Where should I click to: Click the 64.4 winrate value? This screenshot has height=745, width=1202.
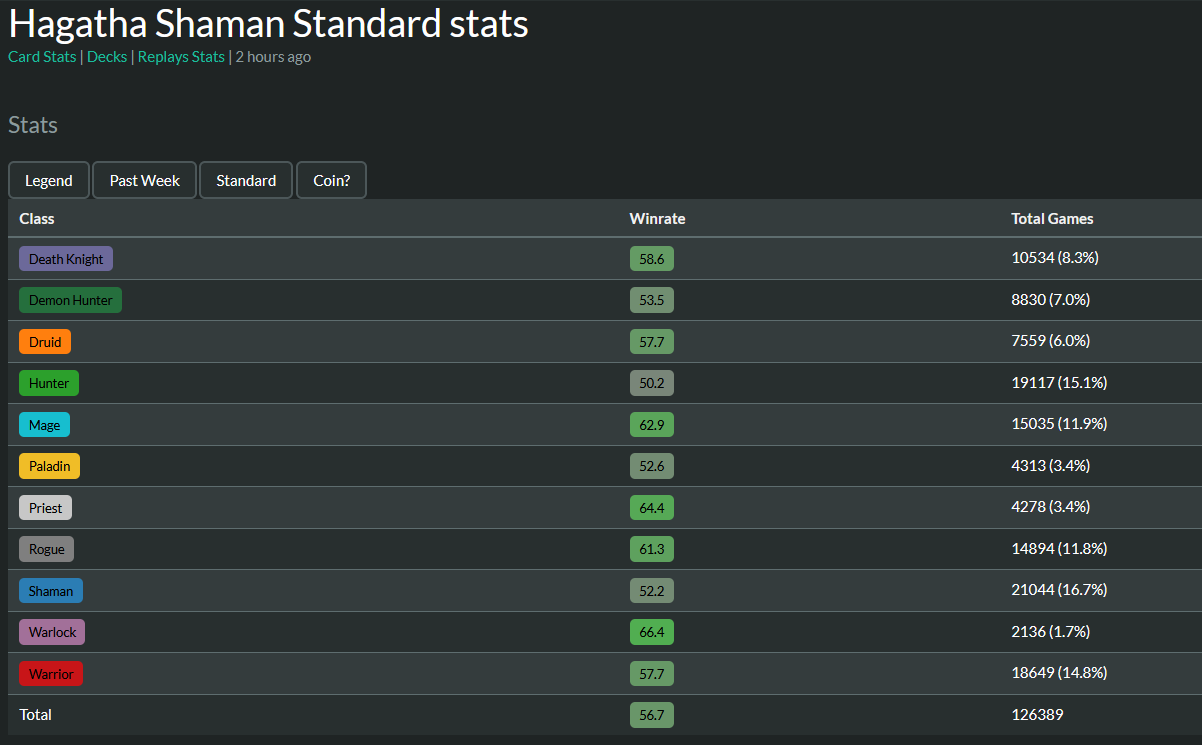(652, 508)
